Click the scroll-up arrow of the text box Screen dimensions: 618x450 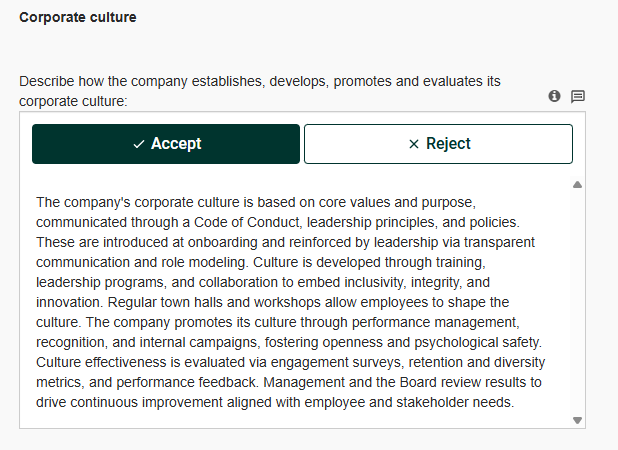coord(577,184)
